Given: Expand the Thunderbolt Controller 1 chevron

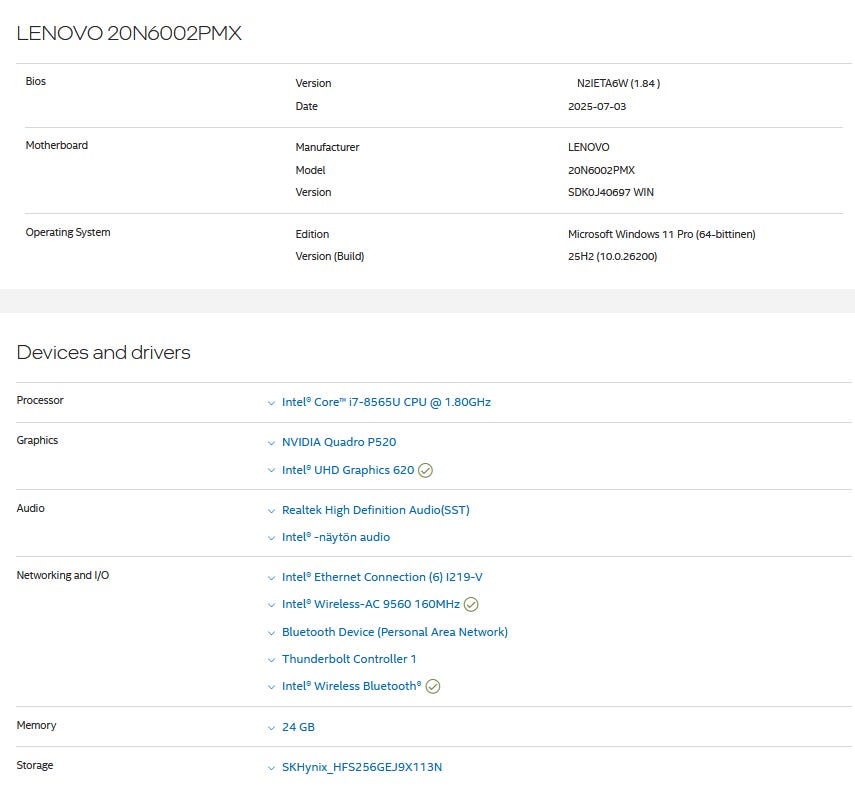Looking at the screenshot, I should click(x=271, y=659).
